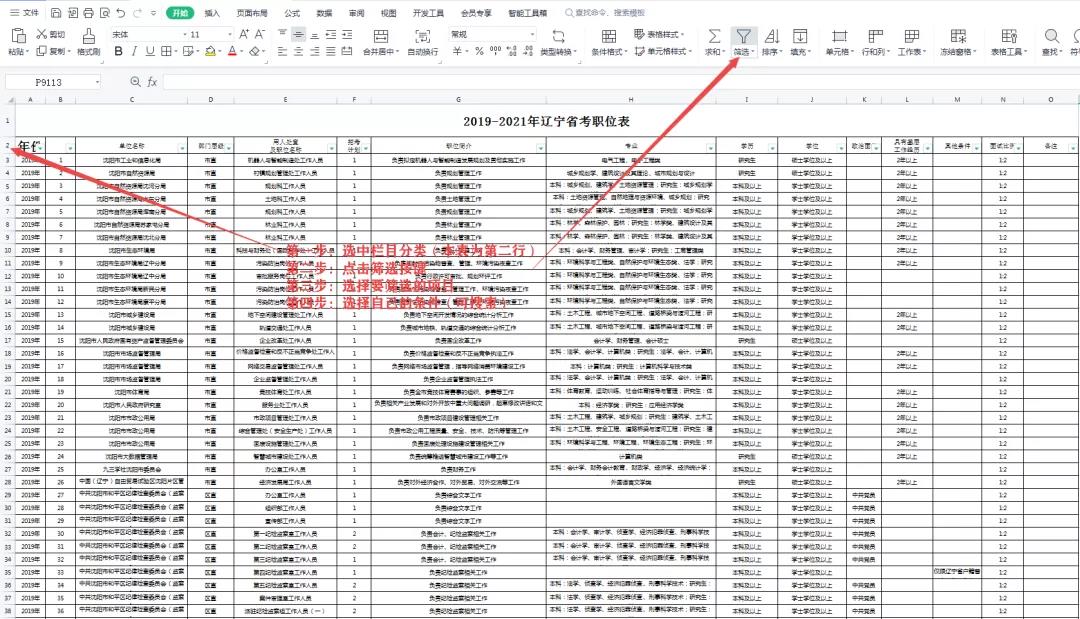The width and height of the screenshot is (1080, 619).
Task: Click the Find (查找) magnifier icon
Action: 1051,37
